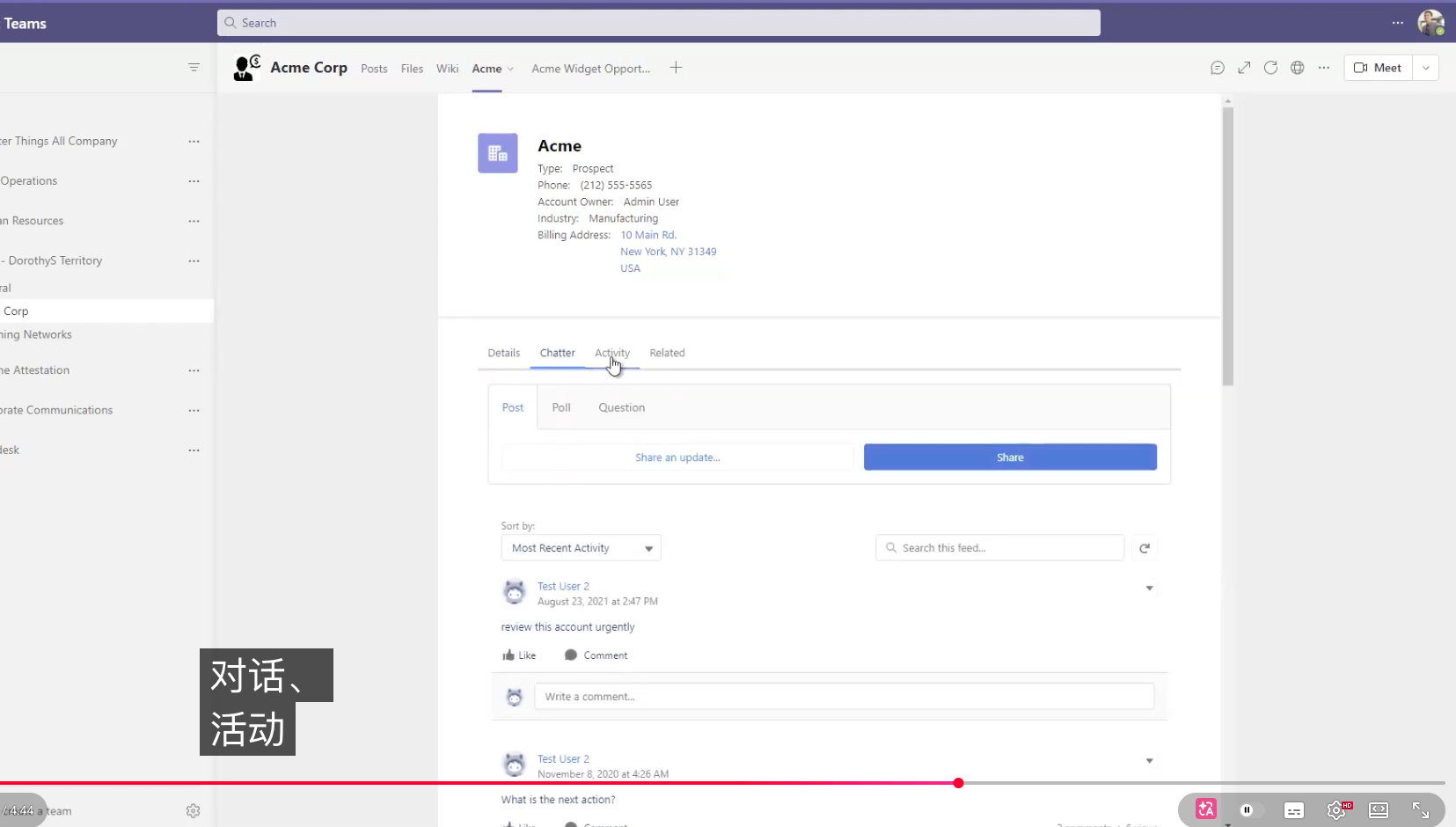Switch video to theater mode
The image size is (1456, 827).
1379,810
